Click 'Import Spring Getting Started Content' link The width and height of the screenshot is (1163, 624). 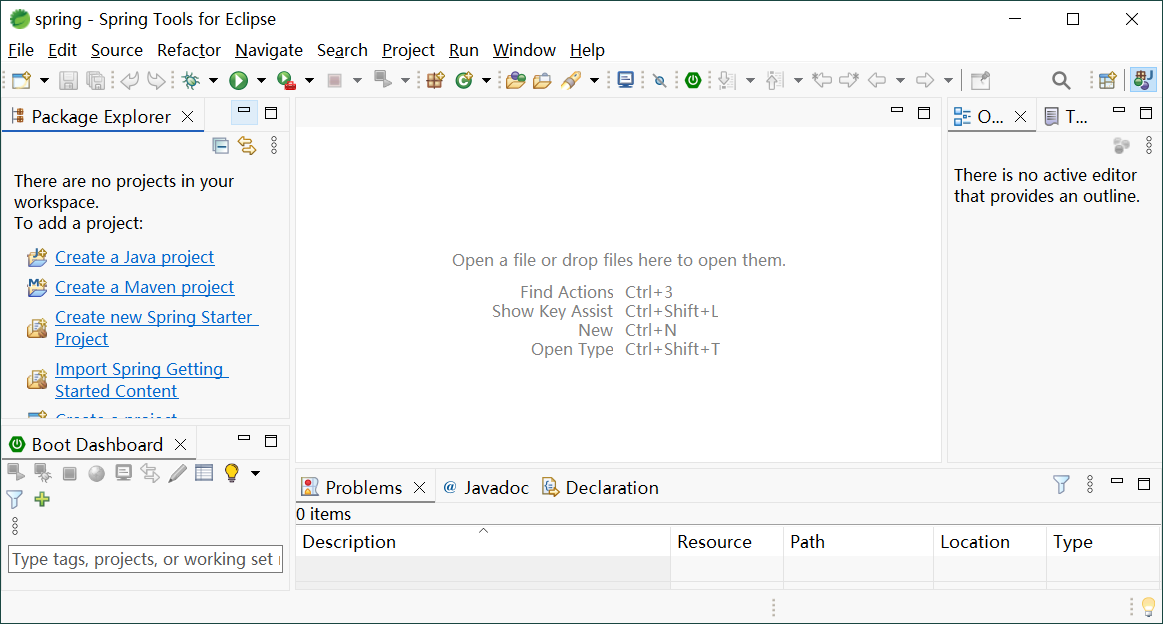click(141, 380)
